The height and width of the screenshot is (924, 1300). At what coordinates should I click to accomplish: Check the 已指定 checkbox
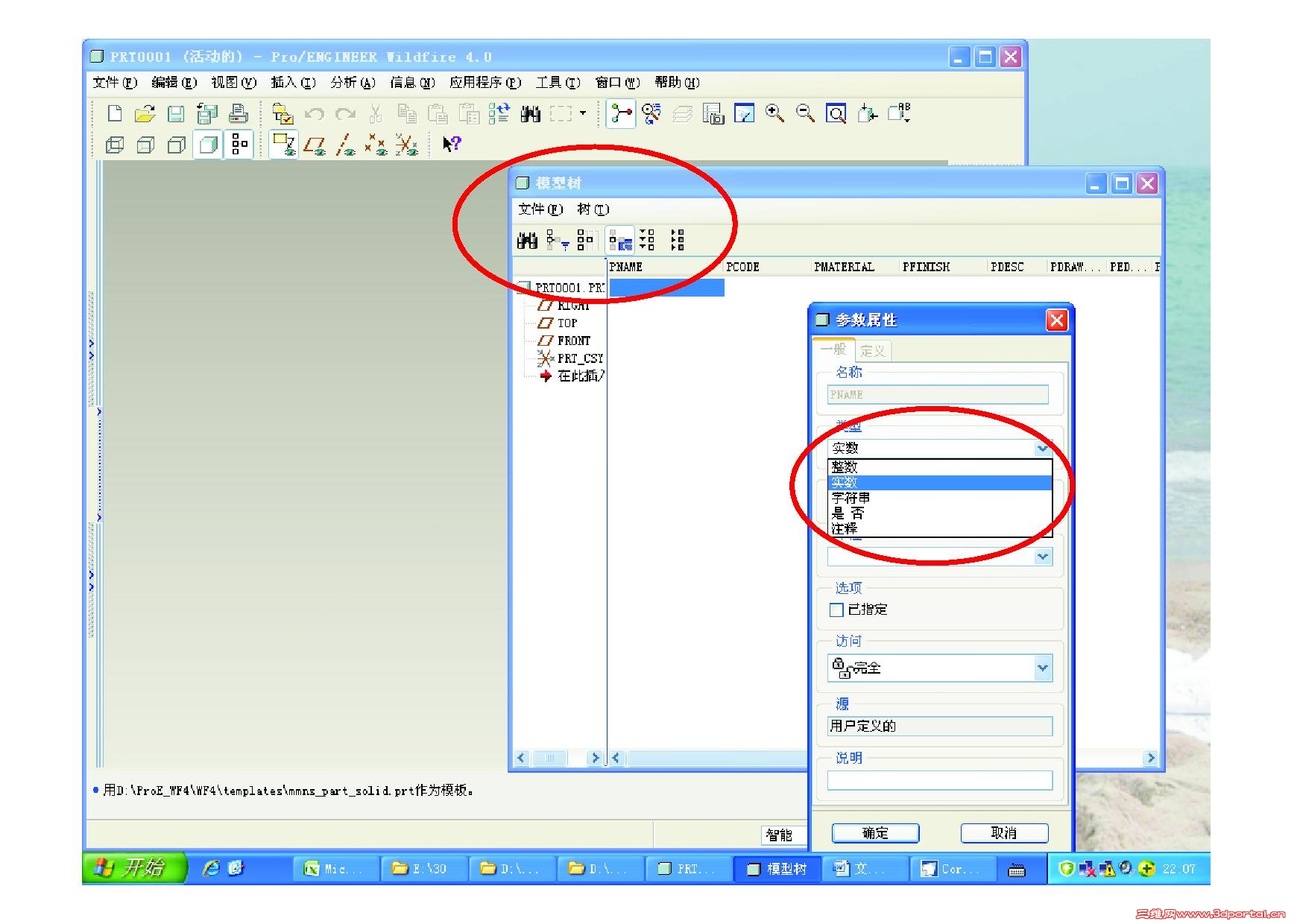click(x=836, y=610)
